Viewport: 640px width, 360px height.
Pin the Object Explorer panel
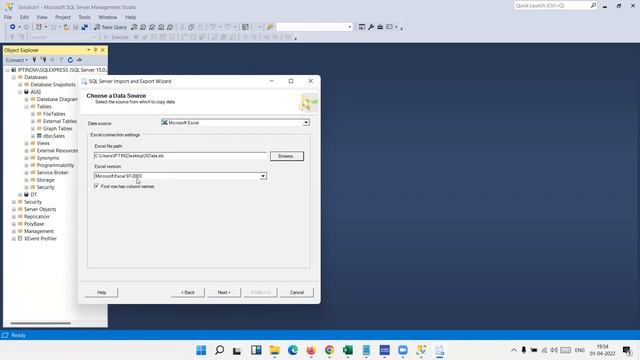pyautogui.click(x=96, y=50)
